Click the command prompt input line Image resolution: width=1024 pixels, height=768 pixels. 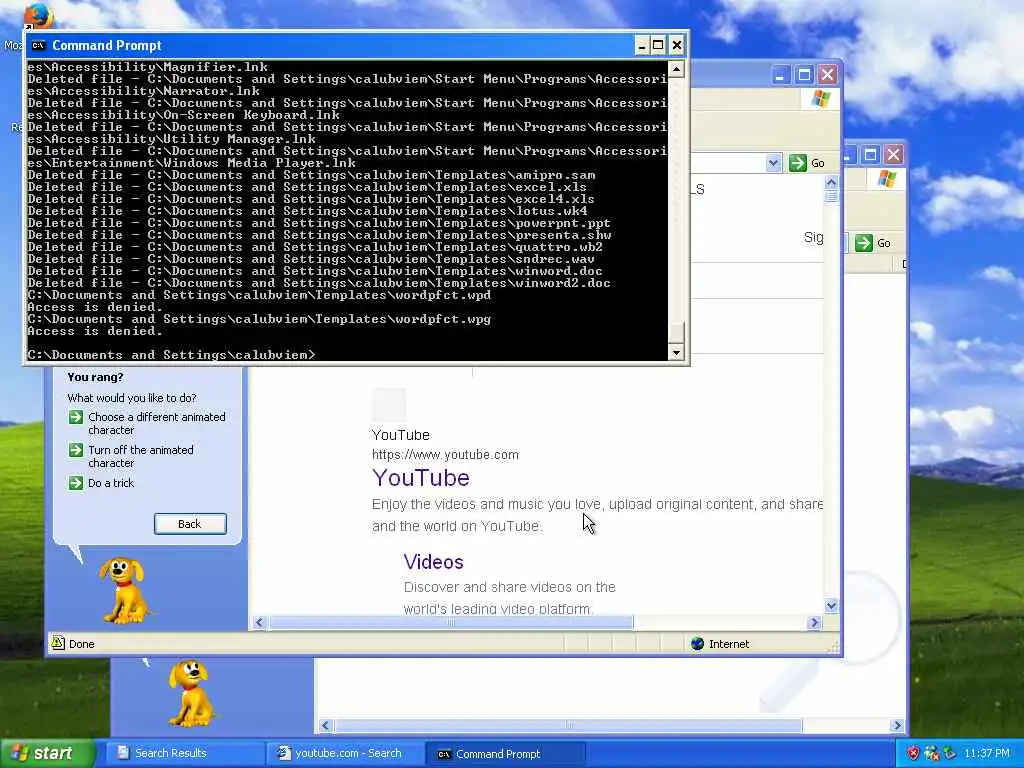pyautogui.click(x=171, y=355)
